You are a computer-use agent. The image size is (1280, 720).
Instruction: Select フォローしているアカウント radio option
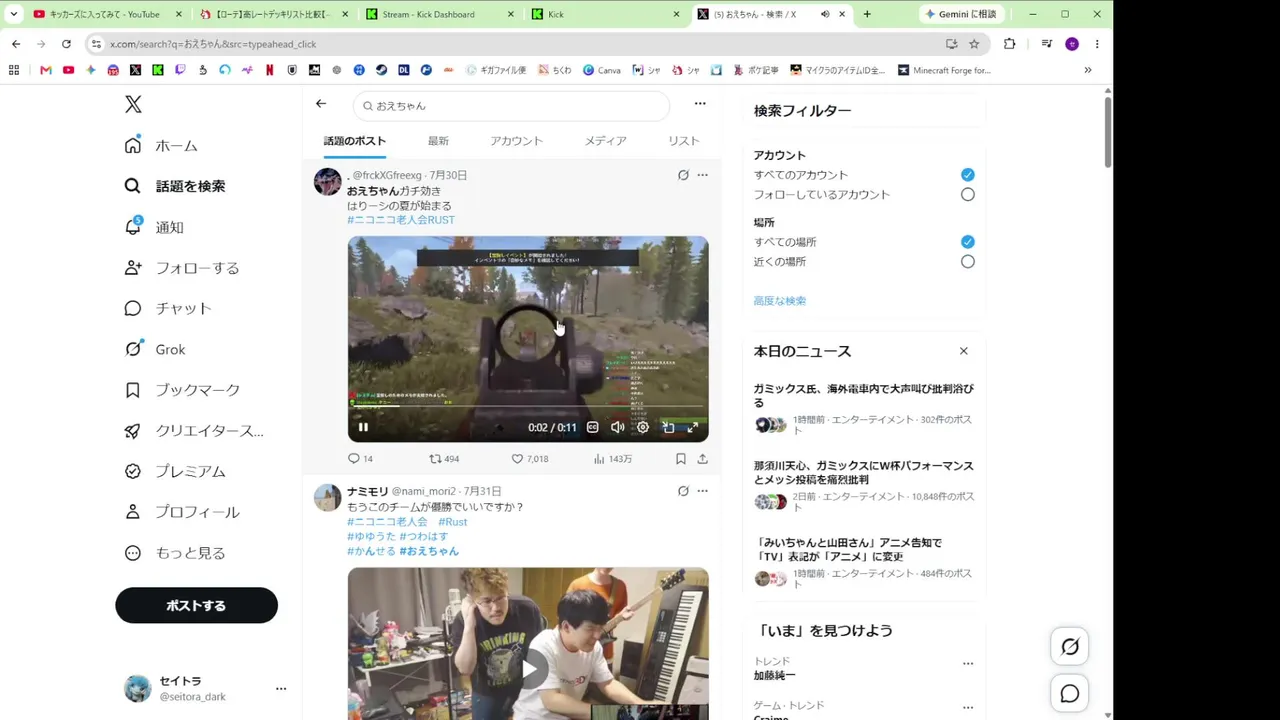(967, 195)
